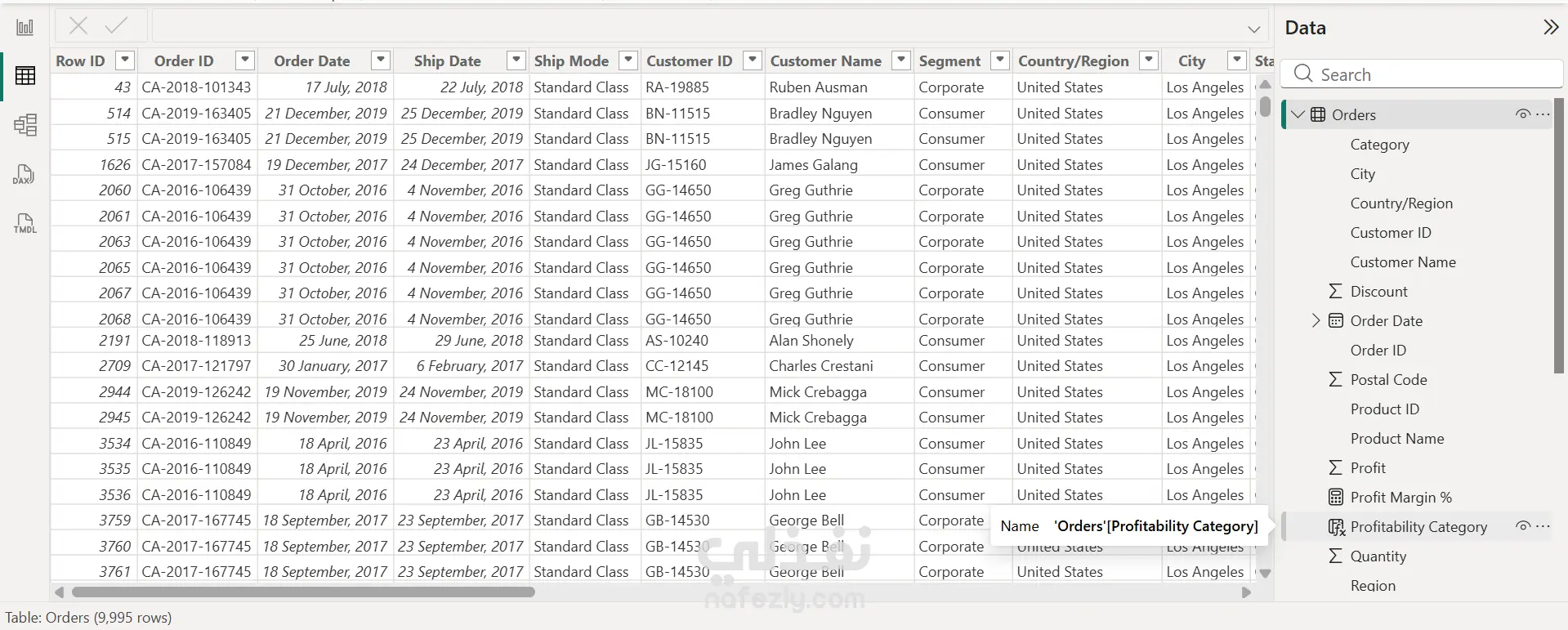The height and width of the screenshot is (630, 1568).
Task: Select the Product Name field
Action: coord(1397,439)
